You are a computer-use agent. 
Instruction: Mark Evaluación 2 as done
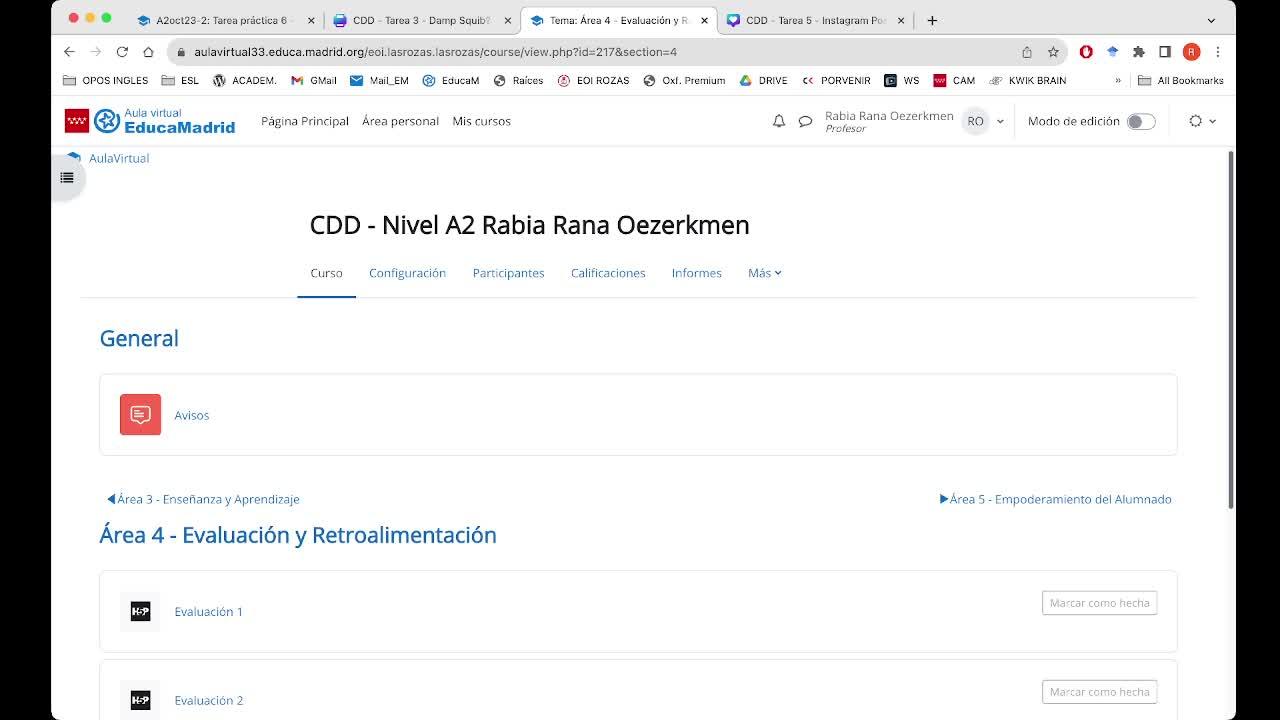[1099, 692]
